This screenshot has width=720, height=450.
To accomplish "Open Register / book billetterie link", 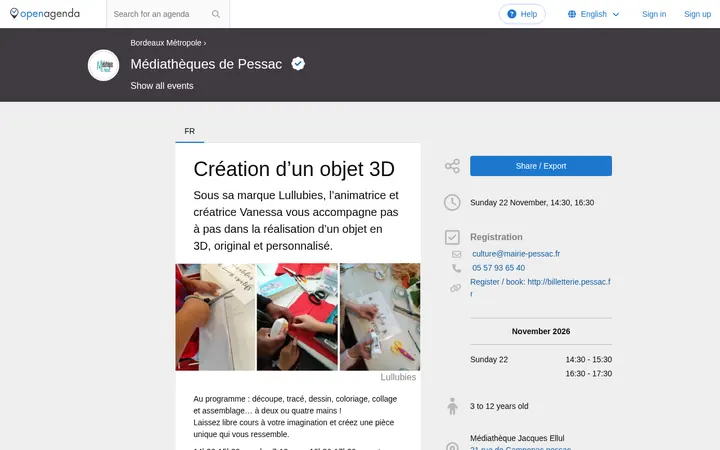I will point(540,288).
